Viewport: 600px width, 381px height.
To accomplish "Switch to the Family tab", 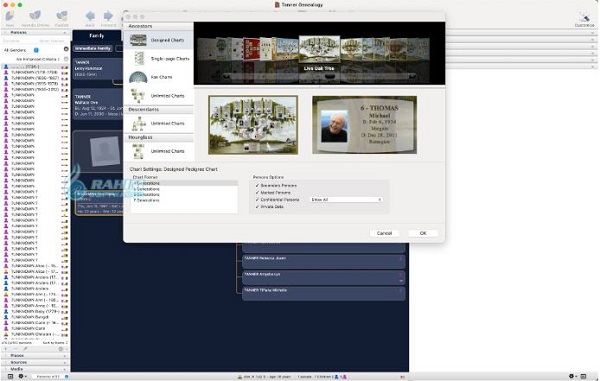I will click(x=96, y=36).
